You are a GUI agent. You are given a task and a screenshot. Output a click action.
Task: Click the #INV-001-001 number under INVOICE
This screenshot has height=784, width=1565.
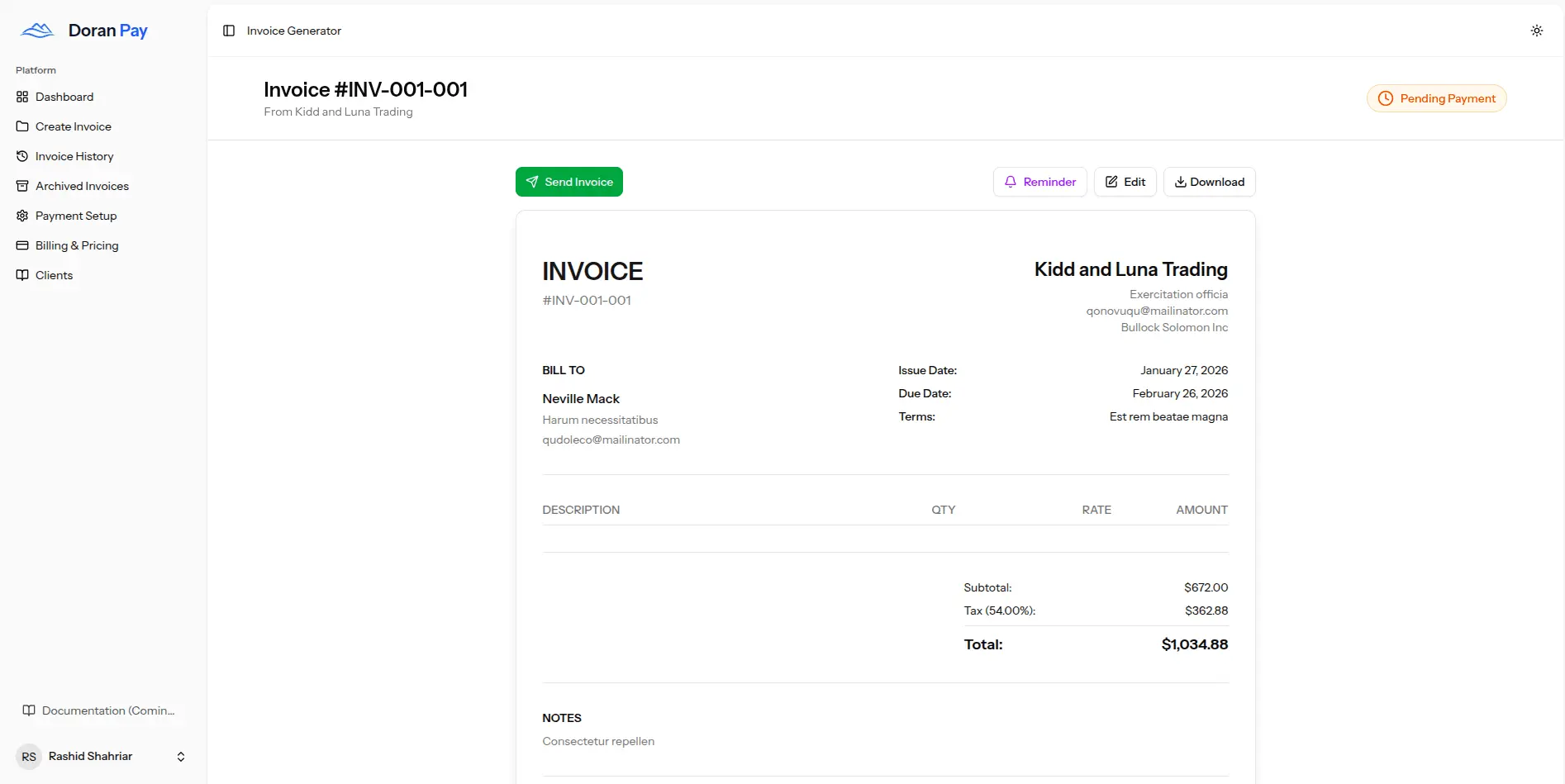587,301
